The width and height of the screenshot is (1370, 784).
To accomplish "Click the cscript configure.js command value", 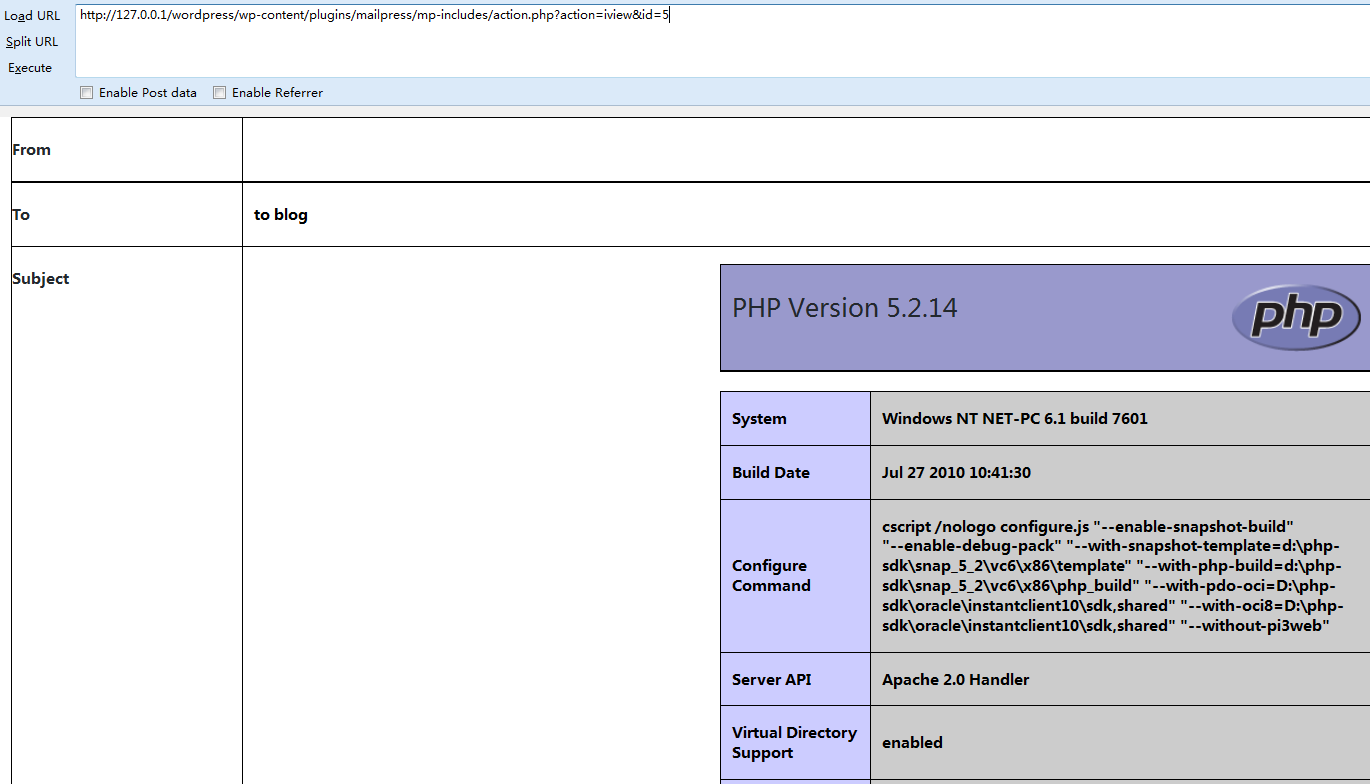I will 1112,576.
